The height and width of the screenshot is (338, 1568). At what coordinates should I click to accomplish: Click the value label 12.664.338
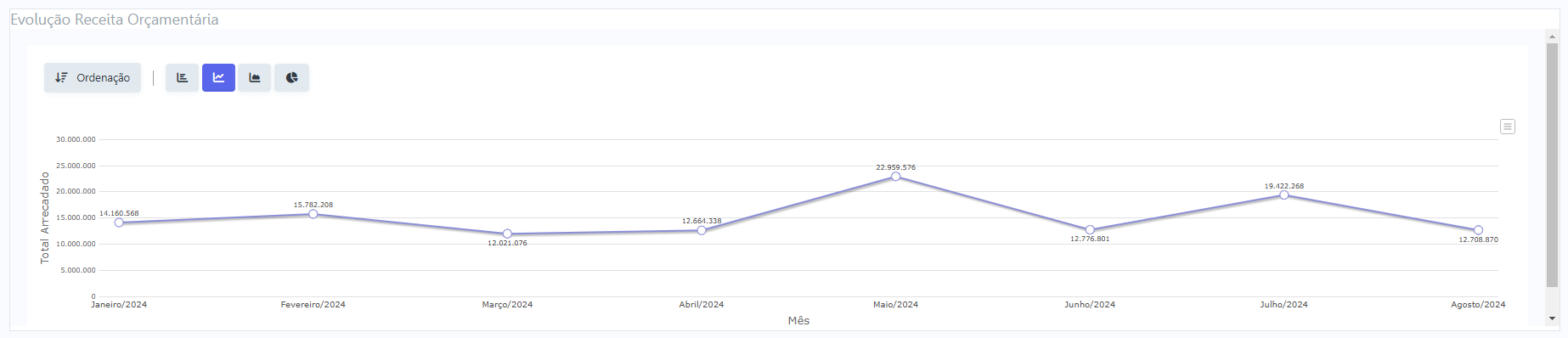tap(702, 221)
